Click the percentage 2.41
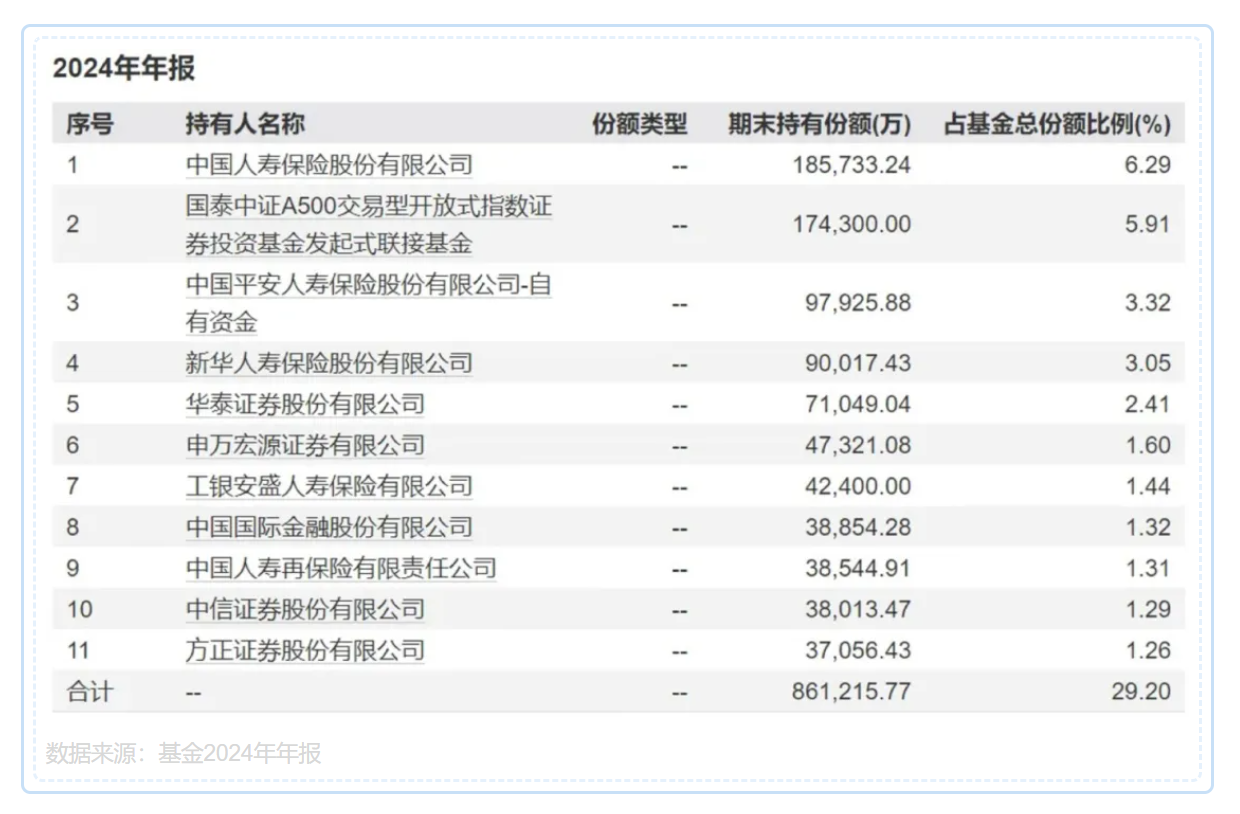 pyautogui.click(x=1148, y=404)
